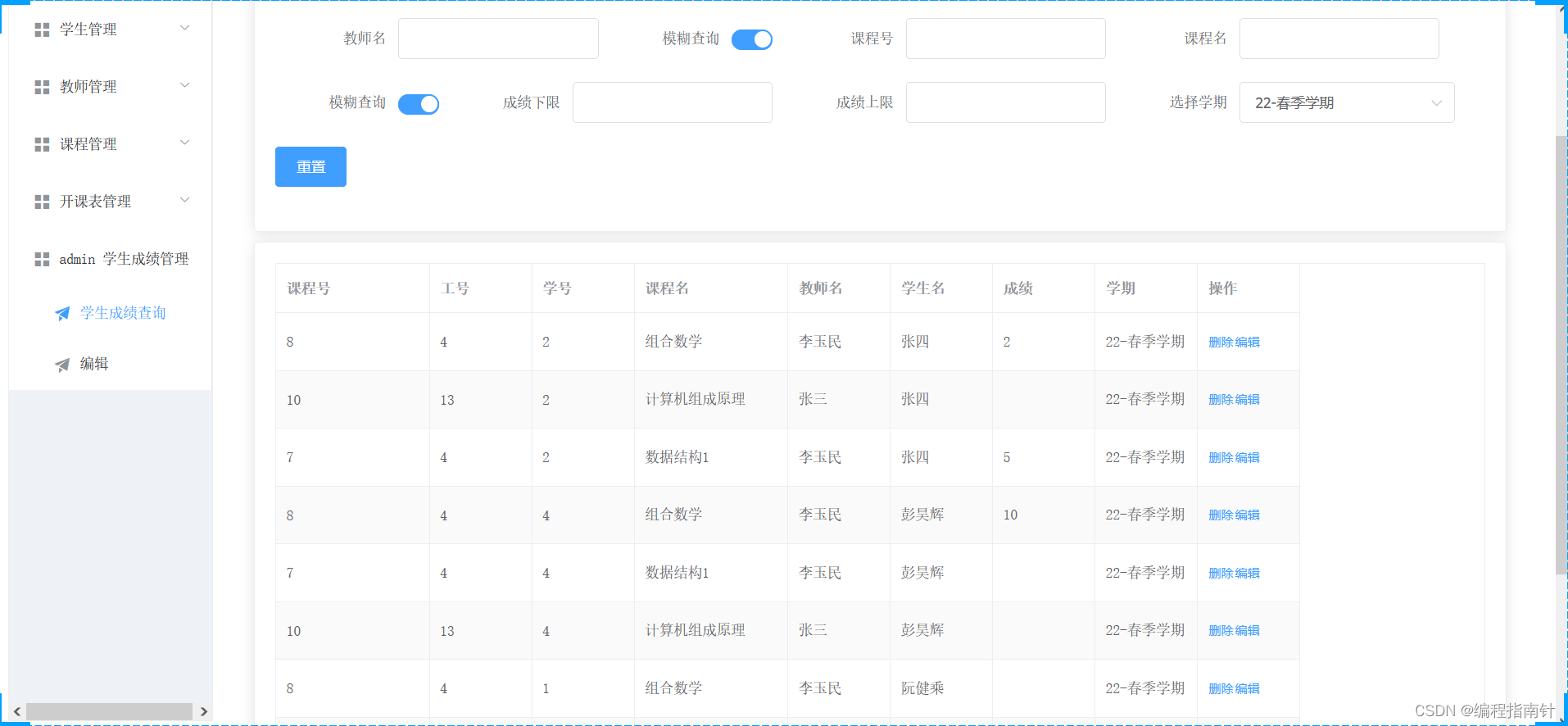Click the grid icon beside 教师管理

pyautogui.click(x=42, y=87)
